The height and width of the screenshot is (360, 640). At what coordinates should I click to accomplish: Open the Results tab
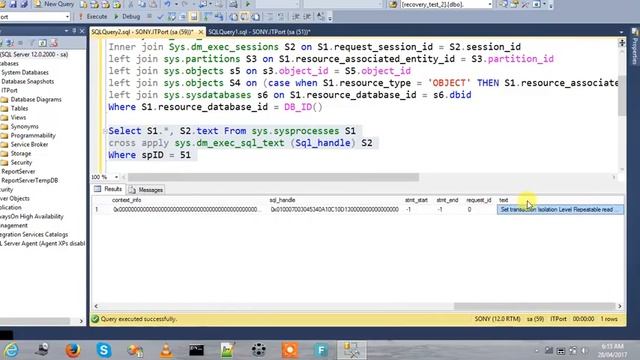[109, 189]
